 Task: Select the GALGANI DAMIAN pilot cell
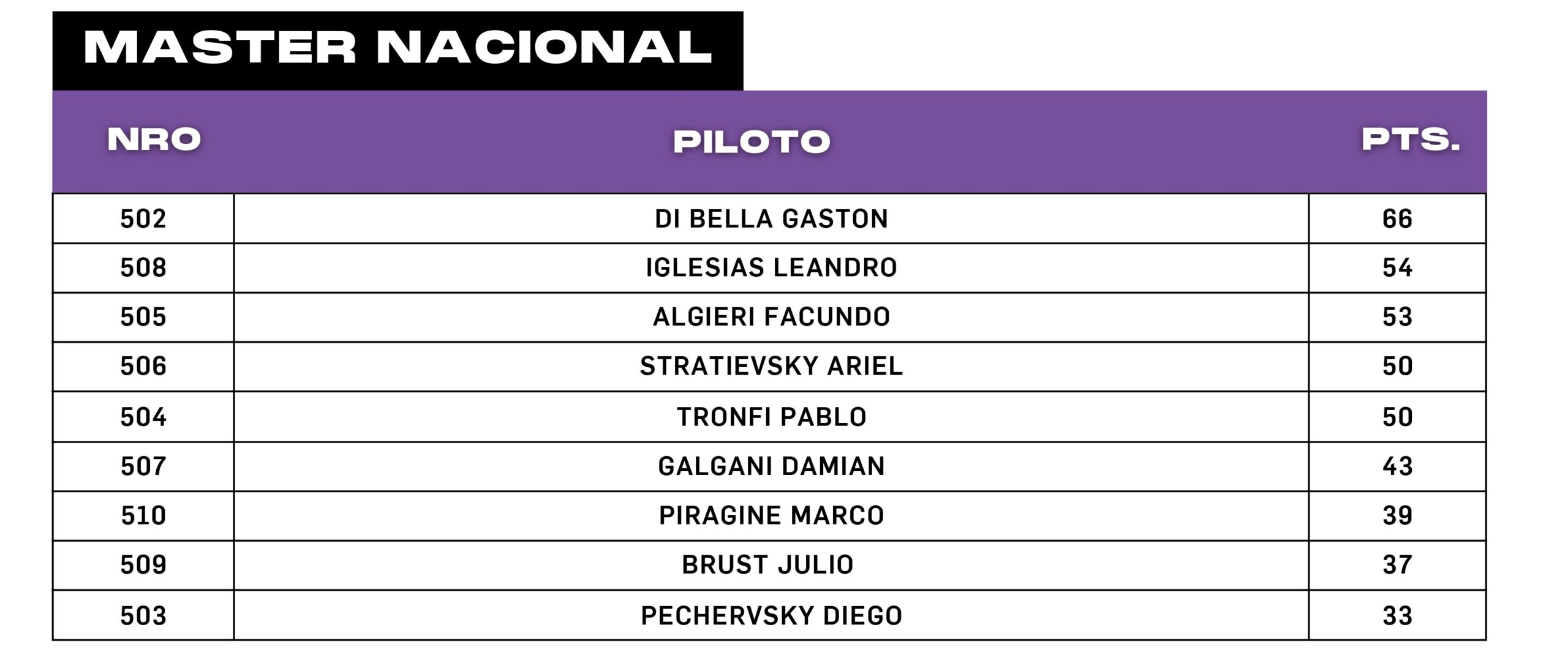771,466
